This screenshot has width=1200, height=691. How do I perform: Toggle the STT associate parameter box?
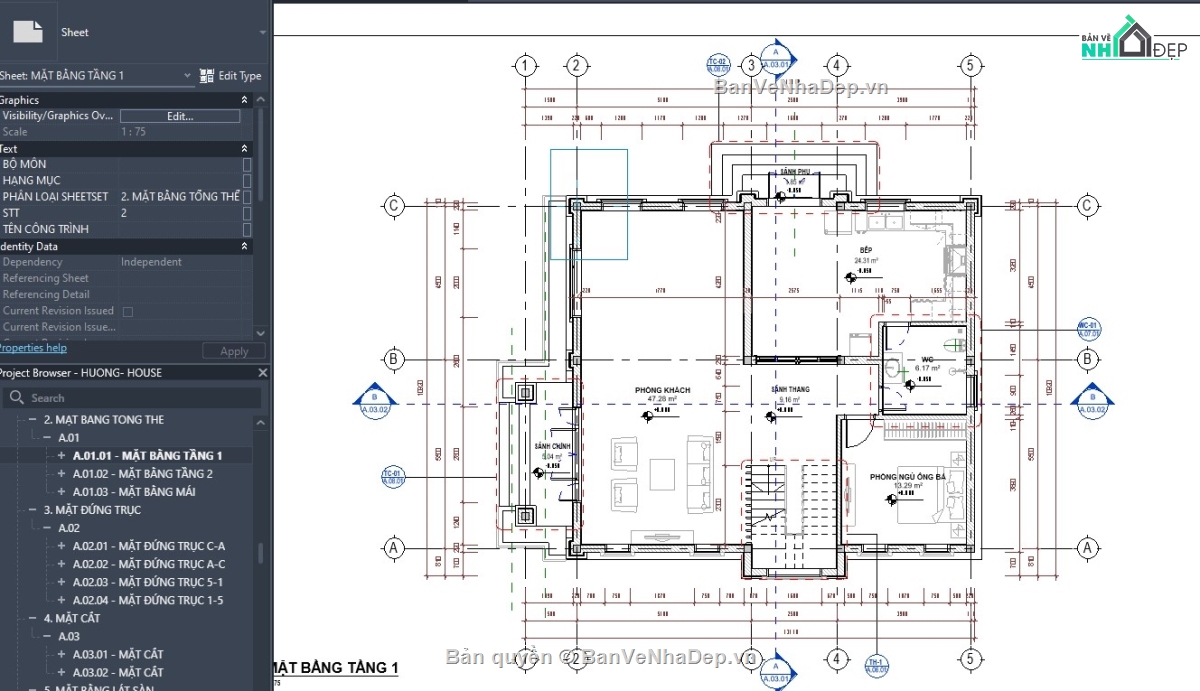coord(247,213)
